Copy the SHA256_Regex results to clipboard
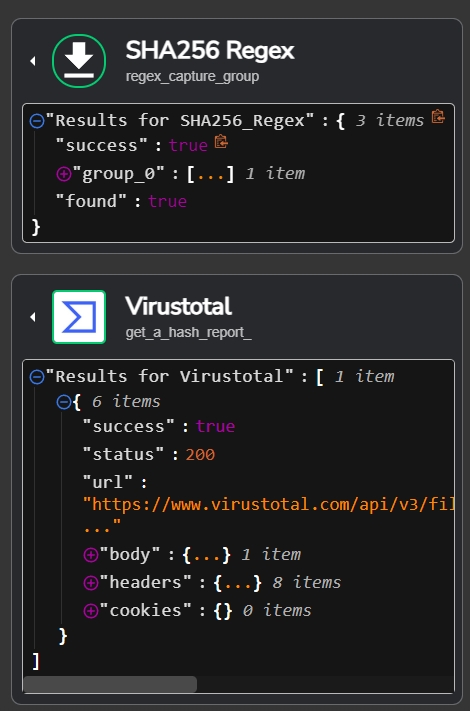 pyautogui.click(x=438, y=117)
